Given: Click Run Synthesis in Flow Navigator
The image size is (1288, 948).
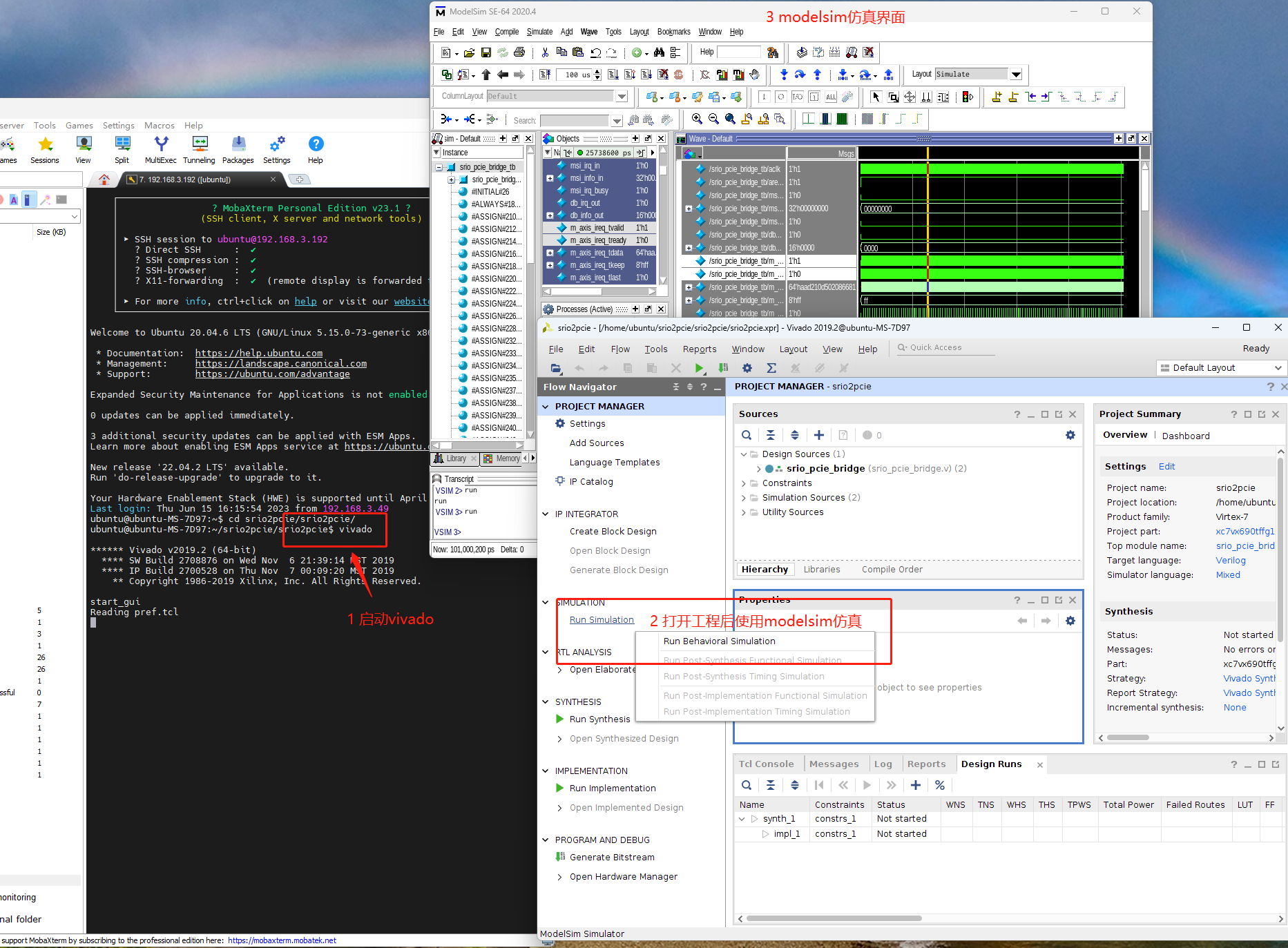Looking at the screenshot, I should coord(599,719).
